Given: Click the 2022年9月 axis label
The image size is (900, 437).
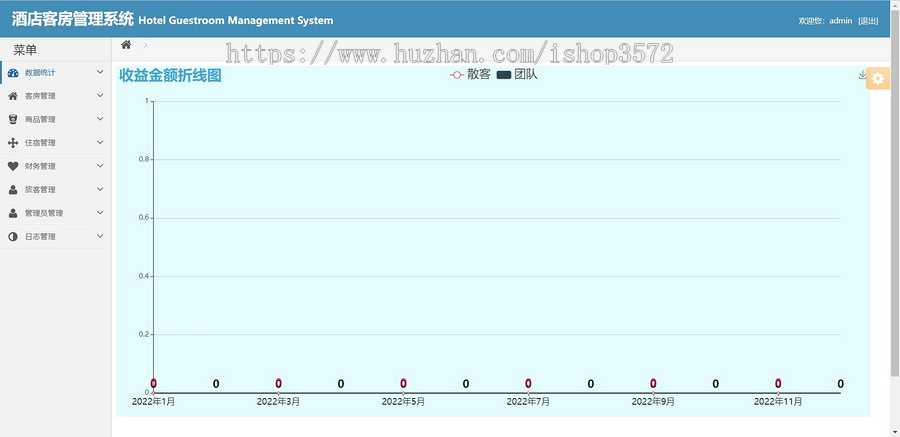Looking at the screenshot, I should (x=653, y=402).
